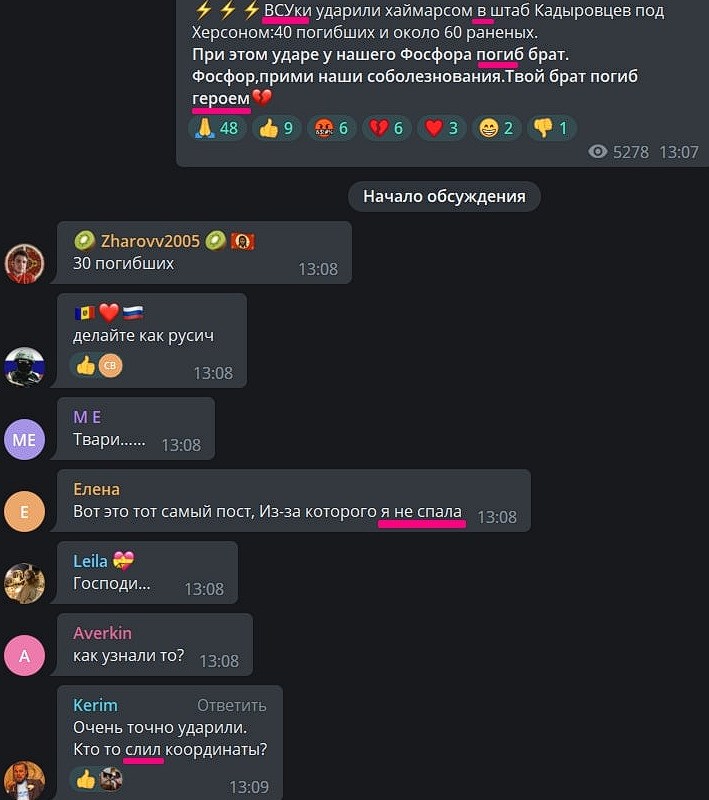709x800 pixels.
Task: Select the broken heart reaction with 6
Action: (x=386, y=128)
